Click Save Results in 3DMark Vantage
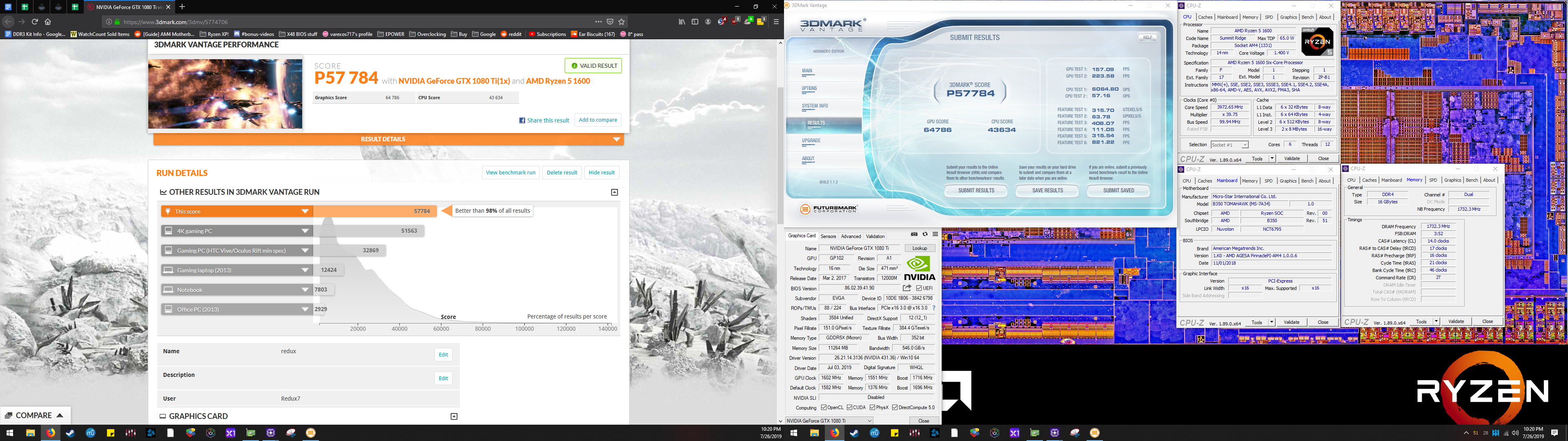Screen dimensions: 1568x441 (1047, 191)
